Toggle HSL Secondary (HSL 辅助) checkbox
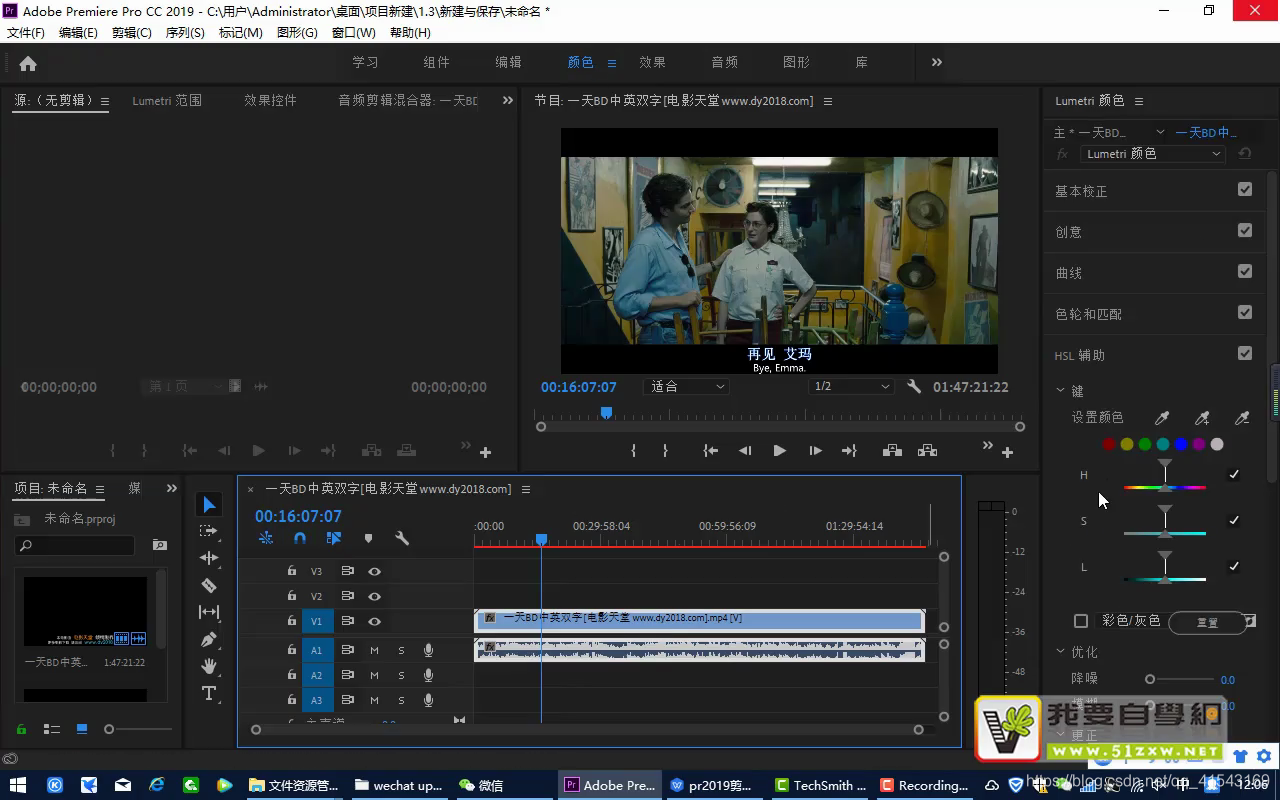This screenshot has height=800, width=1280. pos(1245,353)
